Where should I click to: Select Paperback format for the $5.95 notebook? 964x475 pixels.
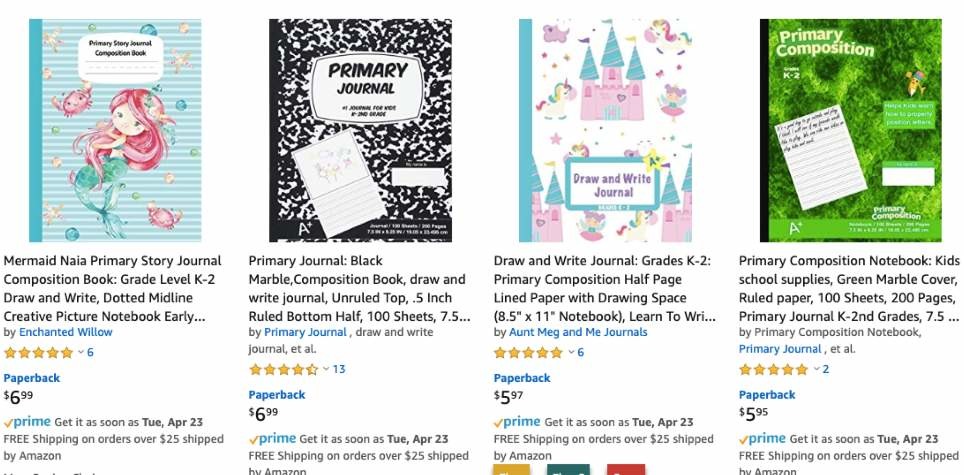[x=767, y=395]
